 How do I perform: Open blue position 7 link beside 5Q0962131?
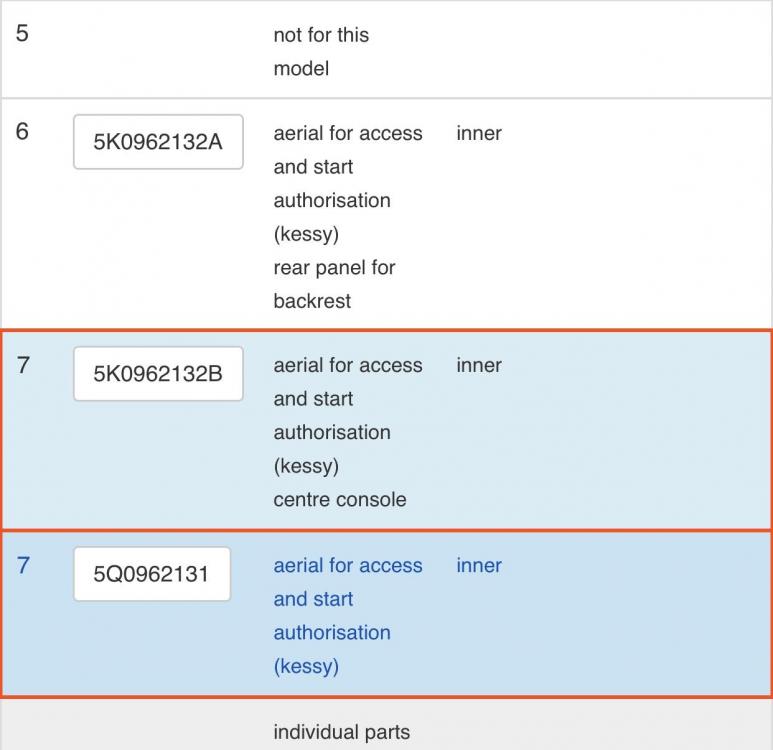click(x=23, y=565)
